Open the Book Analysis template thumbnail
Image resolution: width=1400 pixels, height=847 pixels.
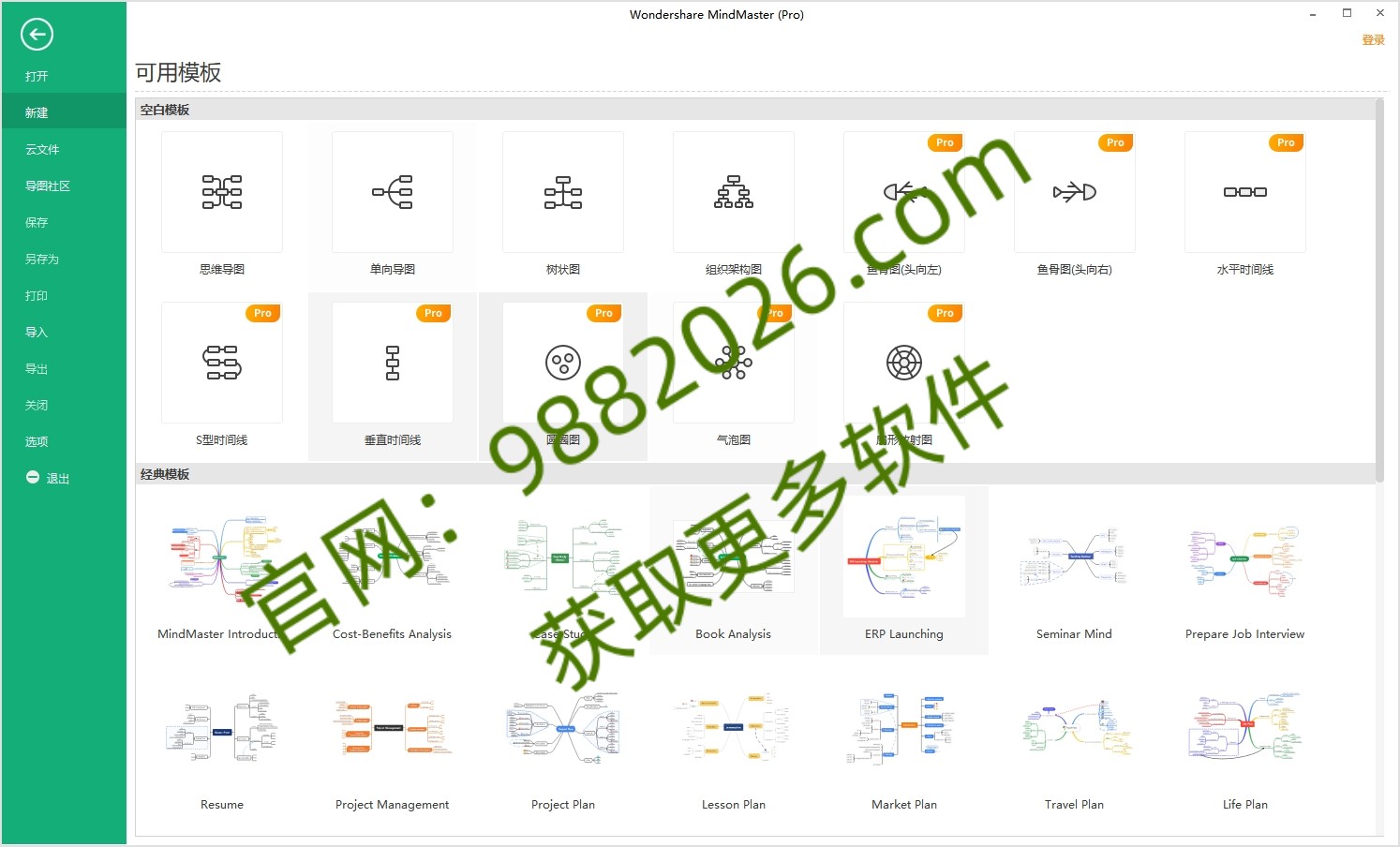(734, 557)
